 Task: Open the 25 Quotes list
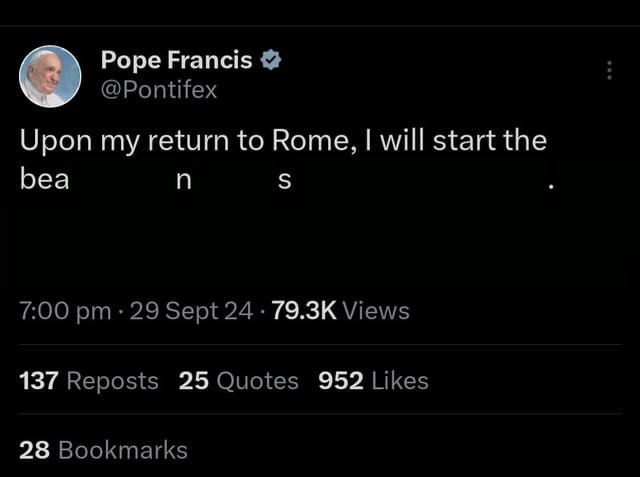point(238,381)
